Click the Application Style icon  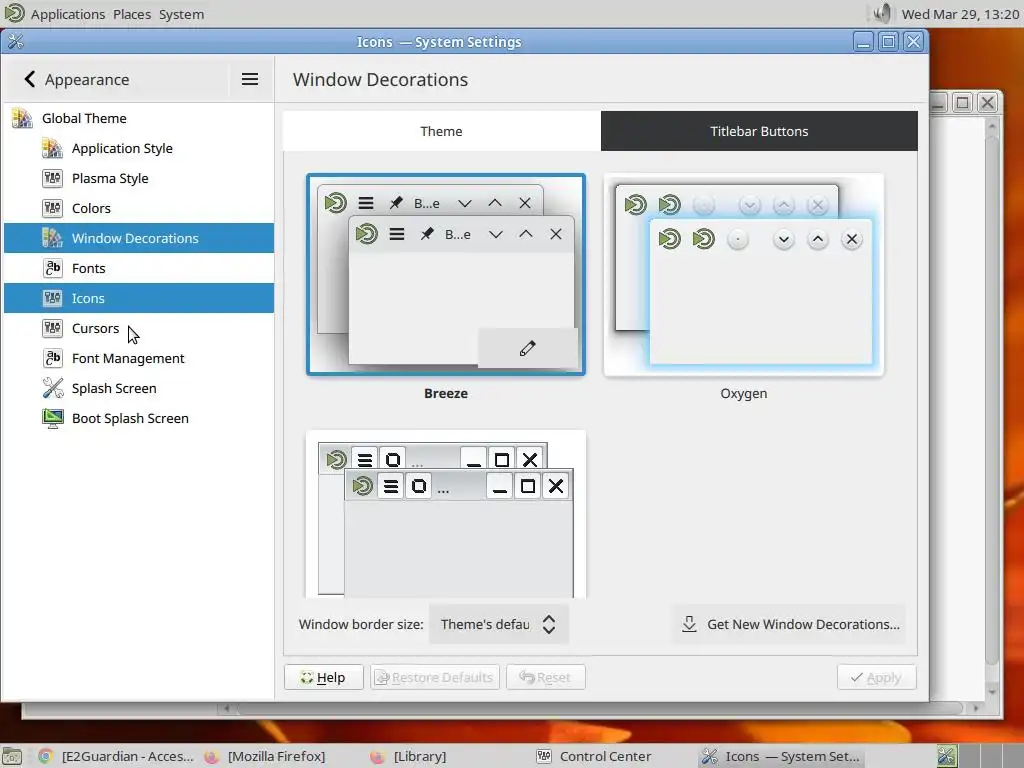52,148
